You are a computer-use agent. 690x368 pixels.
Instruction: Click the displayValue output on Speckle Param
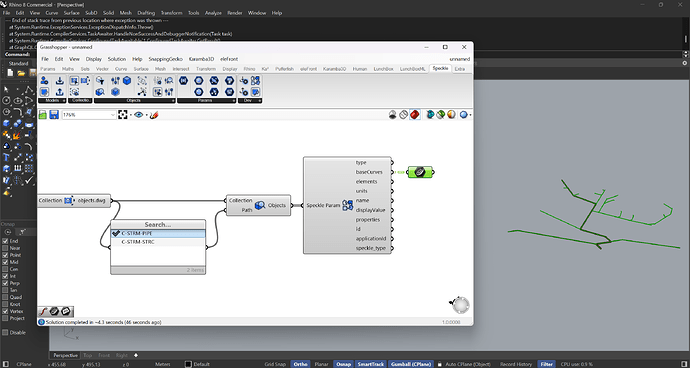click(370, 210)
